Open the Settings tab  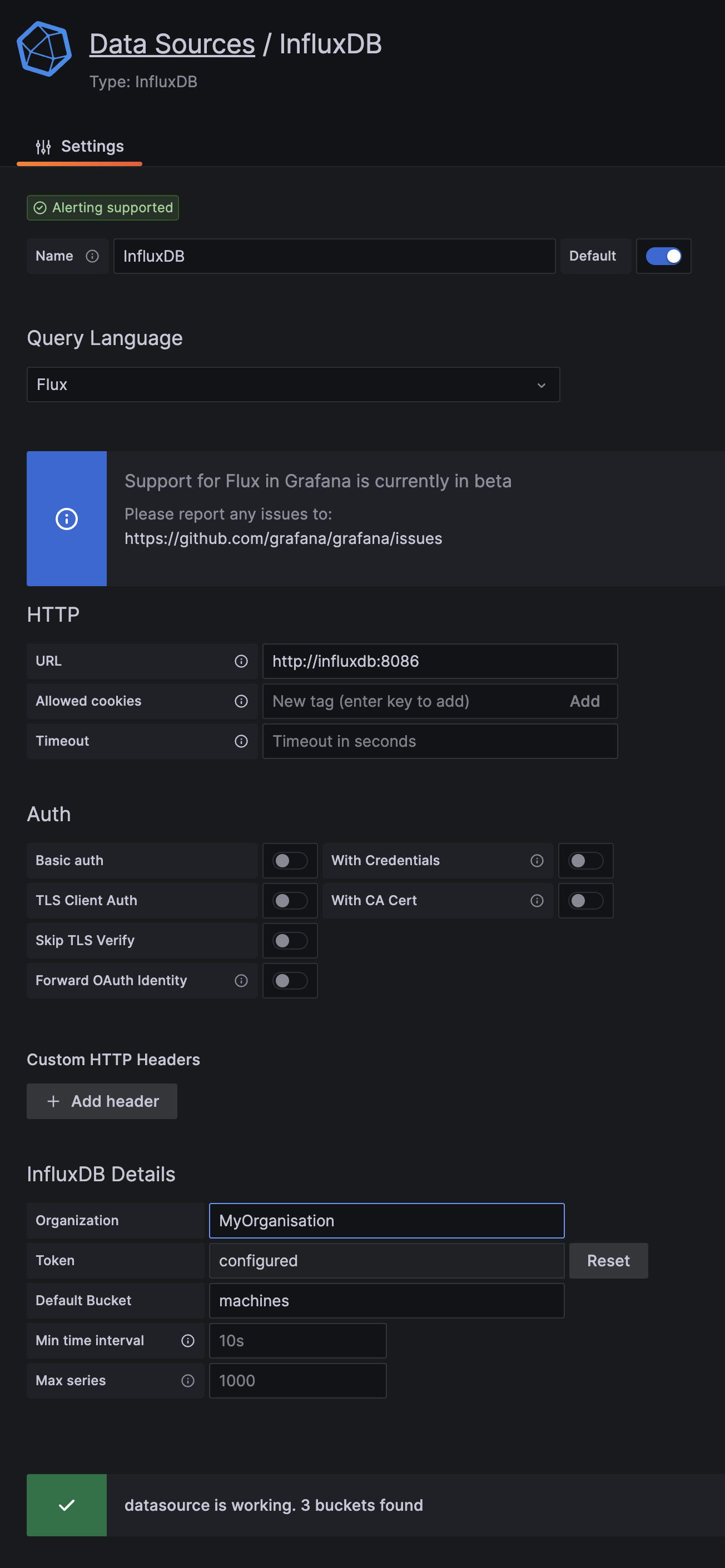pyautogui.click(x=80, y=147)
